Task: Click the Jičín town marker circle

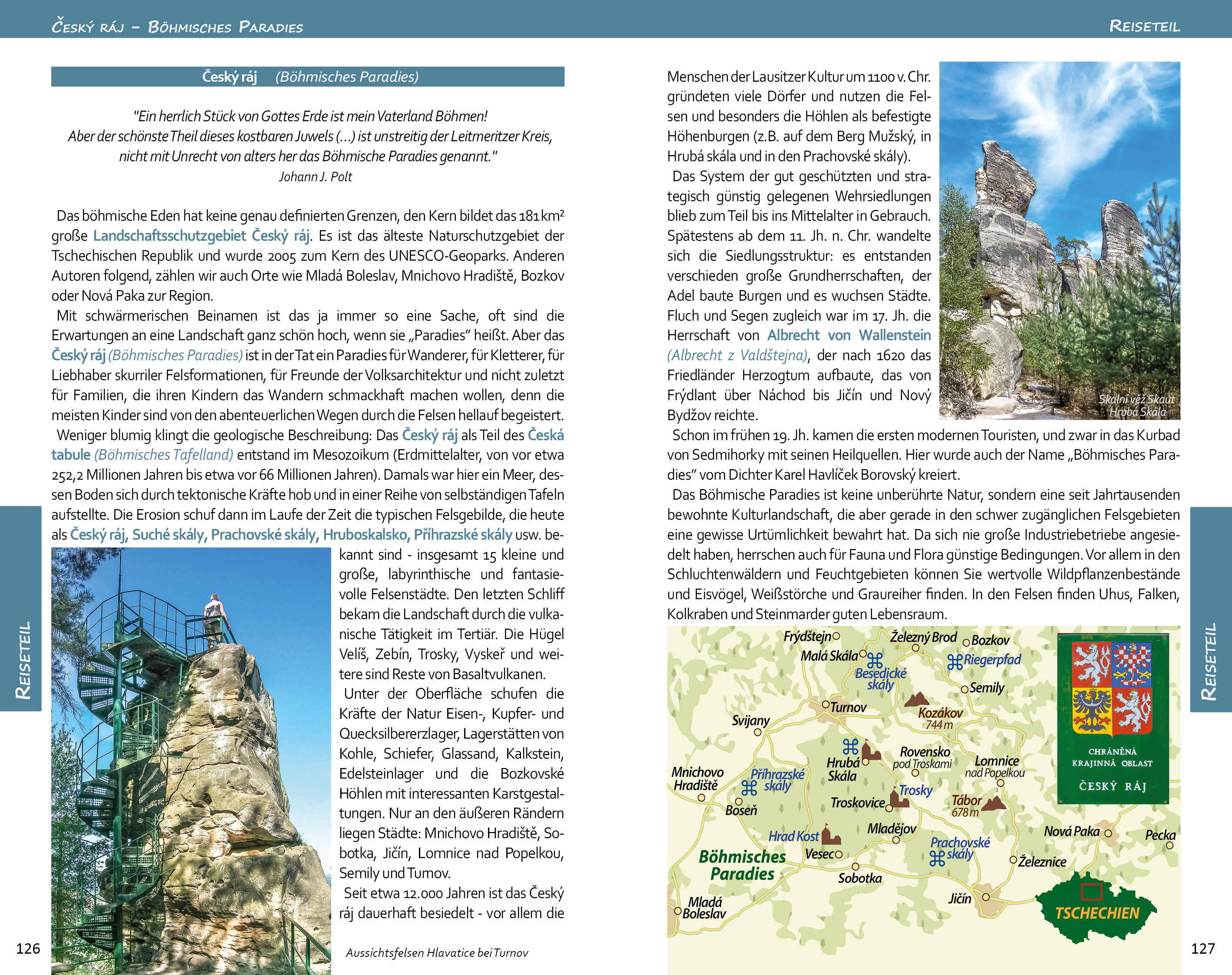Action: [985, 897]
